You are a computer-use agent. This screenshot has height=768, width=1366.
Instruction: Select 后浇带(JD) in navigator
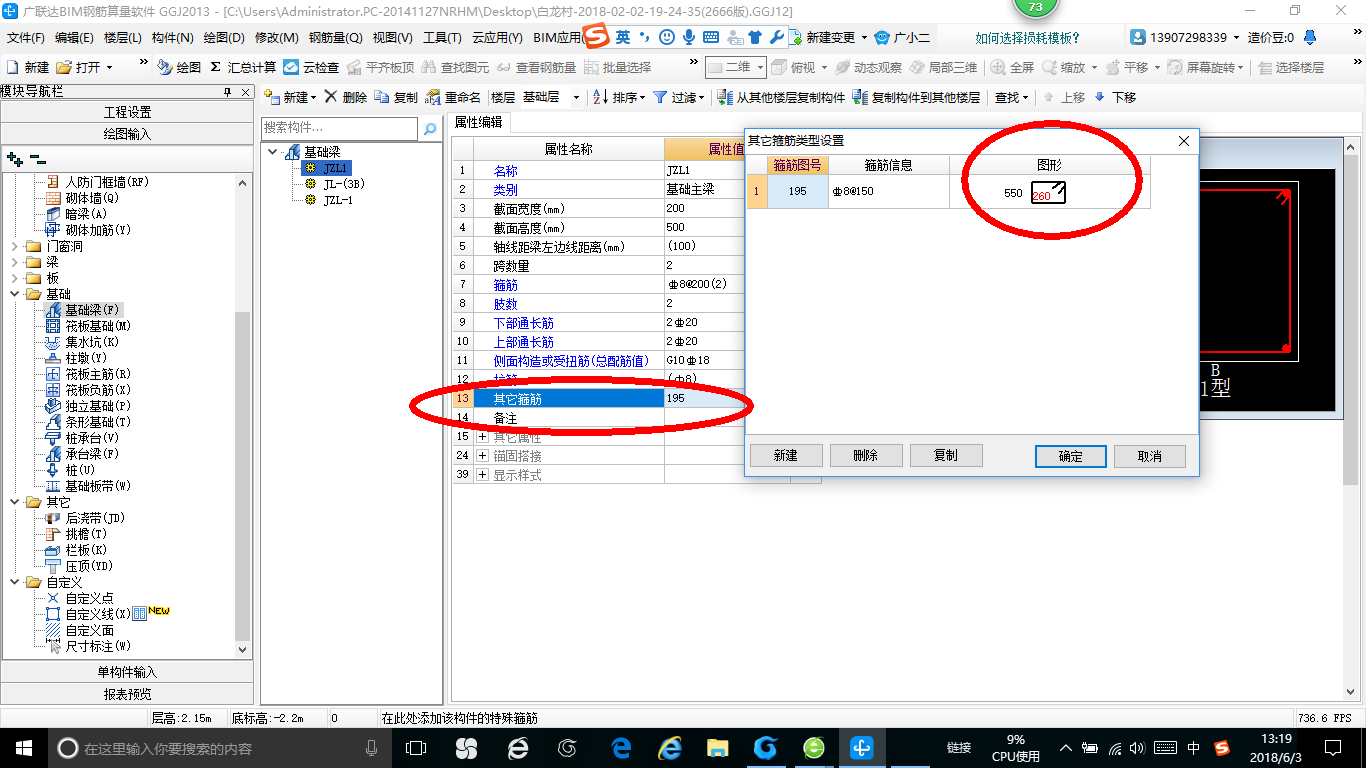click(x=95, y=518)
